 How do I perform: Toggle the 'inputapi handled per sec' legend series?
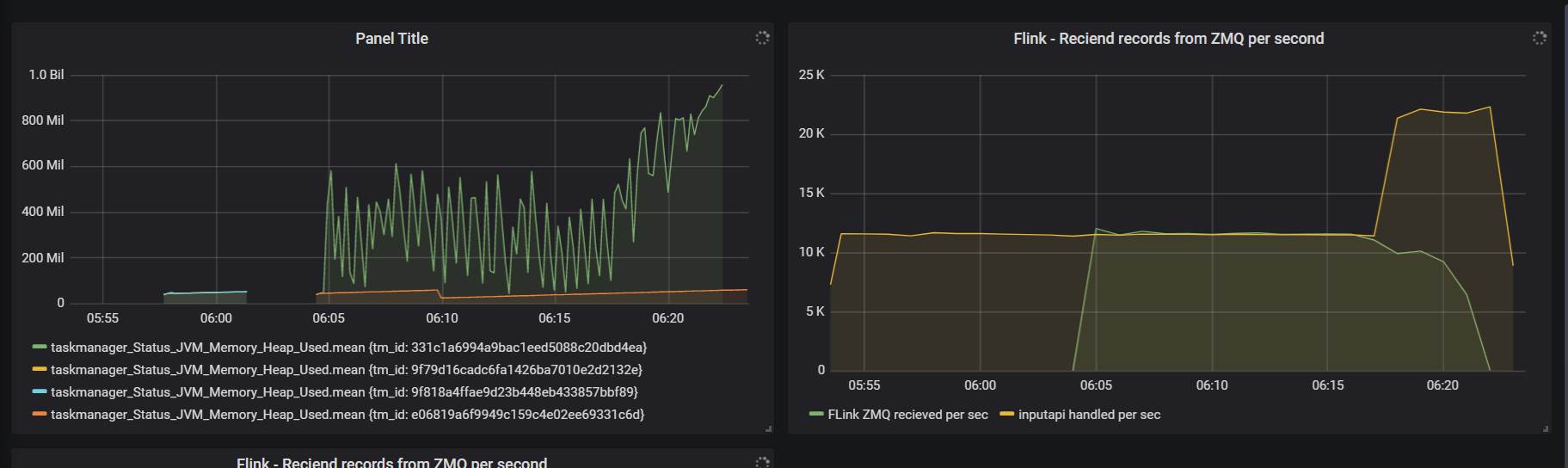click(x=1089, y=415)
